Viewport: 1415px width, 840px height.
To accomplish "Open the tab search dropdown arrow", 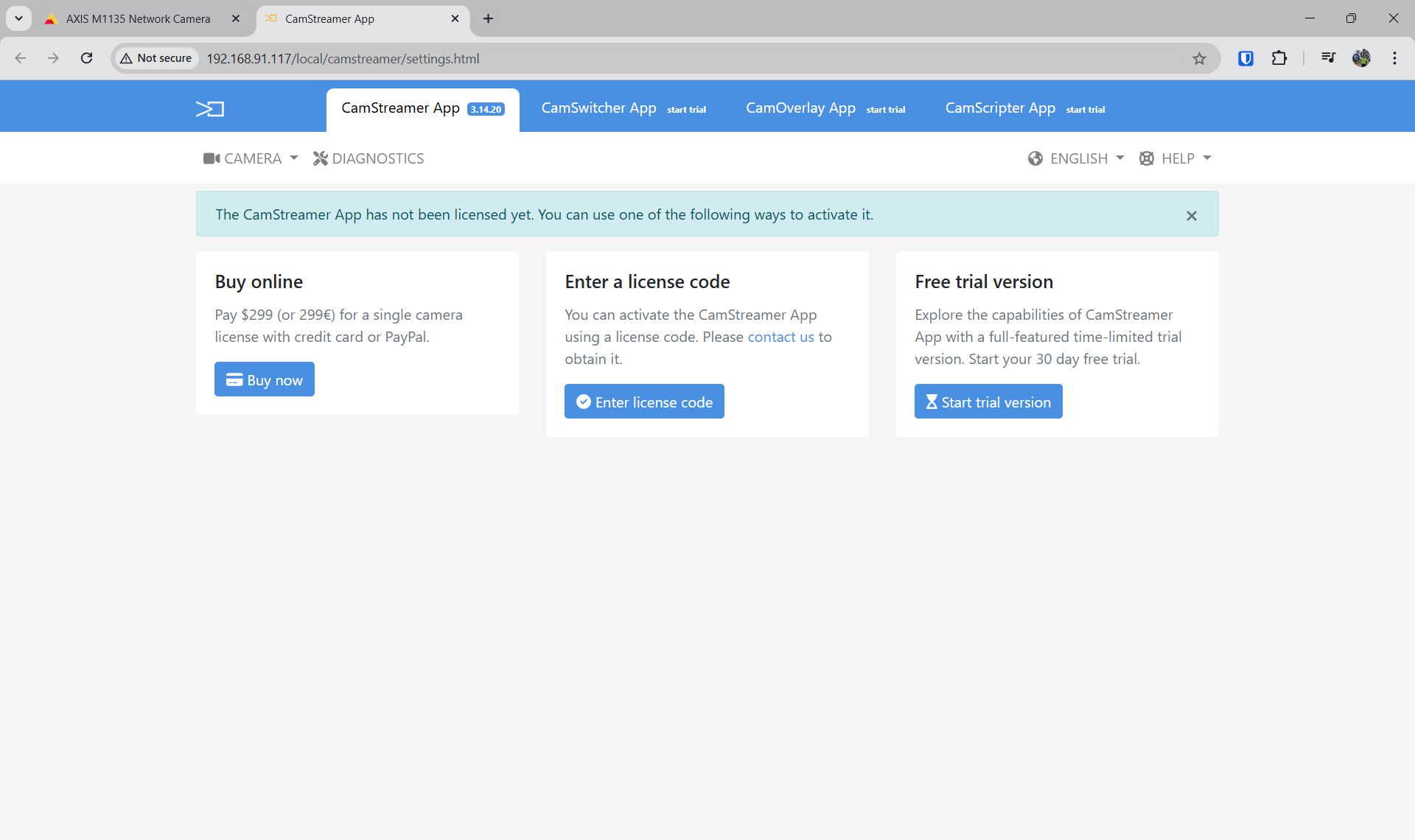I will point(18,18).
